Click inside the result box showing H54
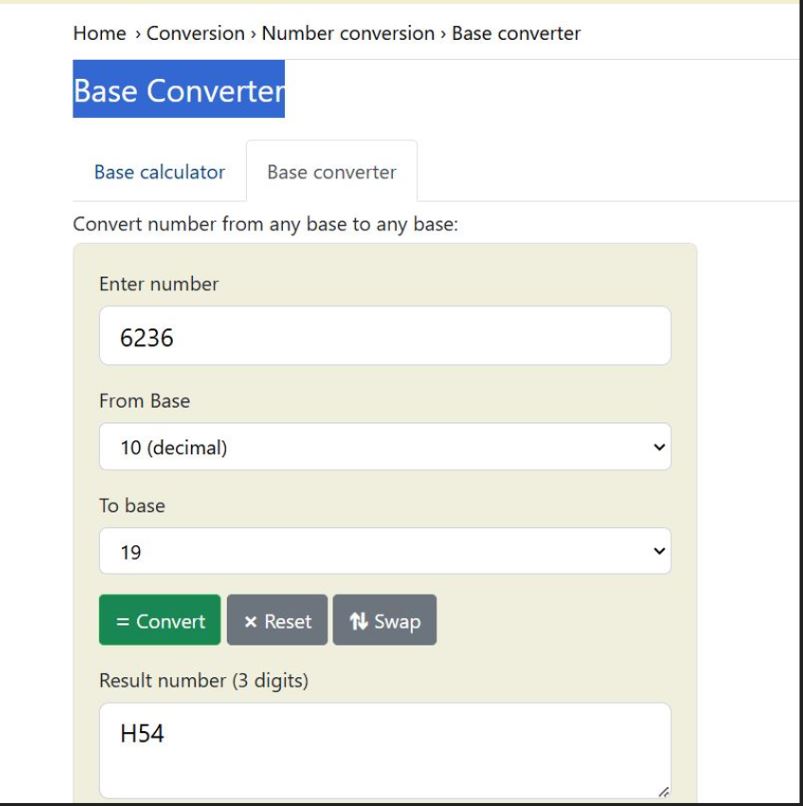The height and width of the screenshot is (806, 803). [384, 750]
